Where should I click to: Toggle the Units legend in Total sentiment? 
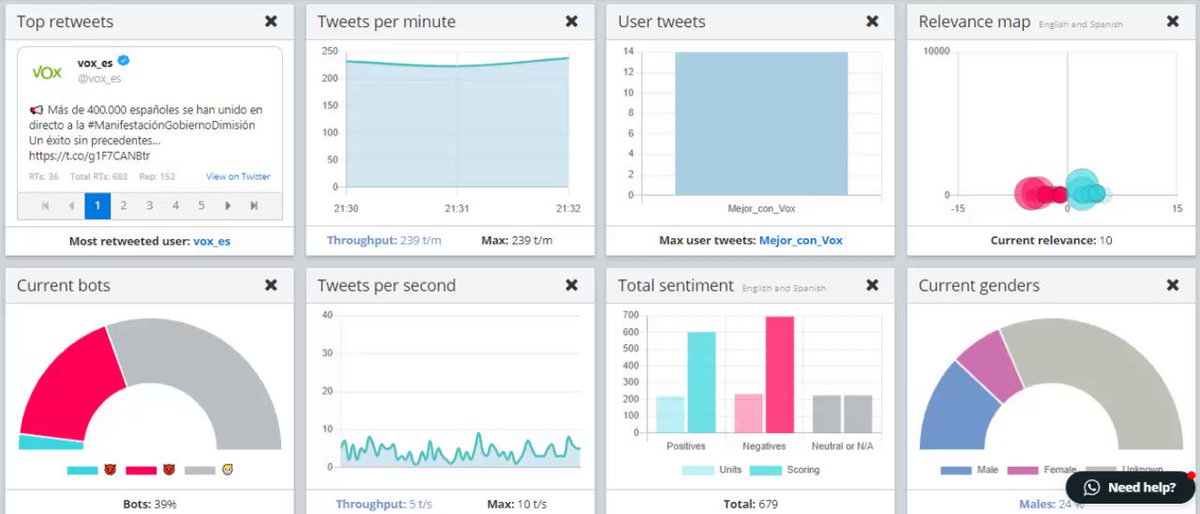click(712, 470)
